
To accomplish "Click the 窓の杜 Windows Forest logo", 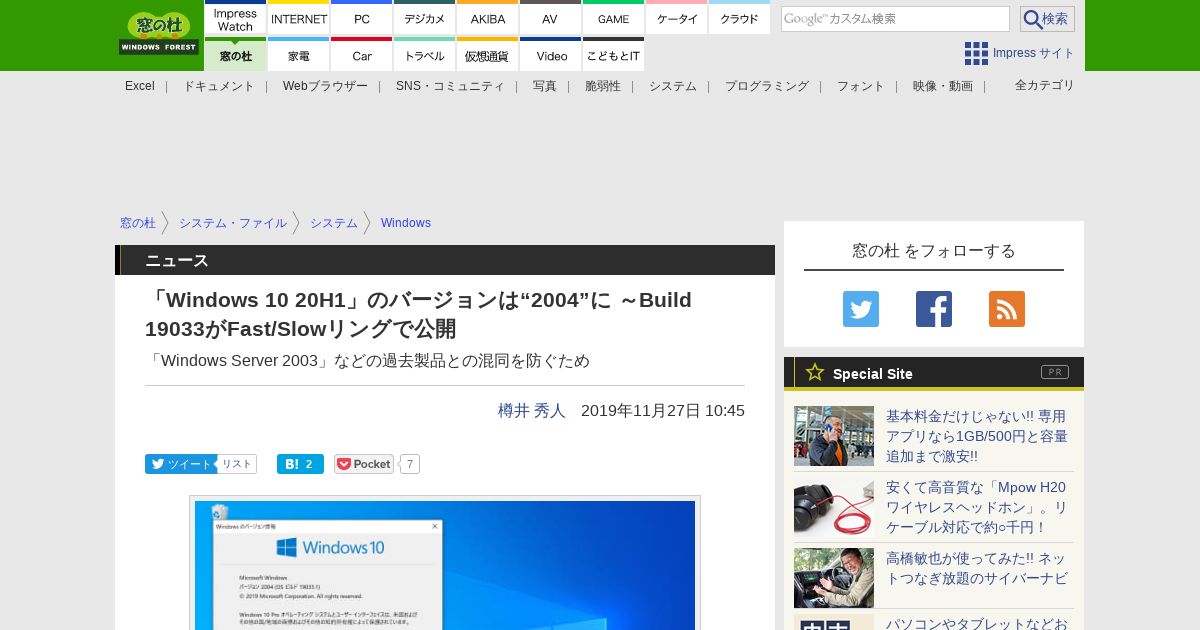I will (x=159, y=33).
